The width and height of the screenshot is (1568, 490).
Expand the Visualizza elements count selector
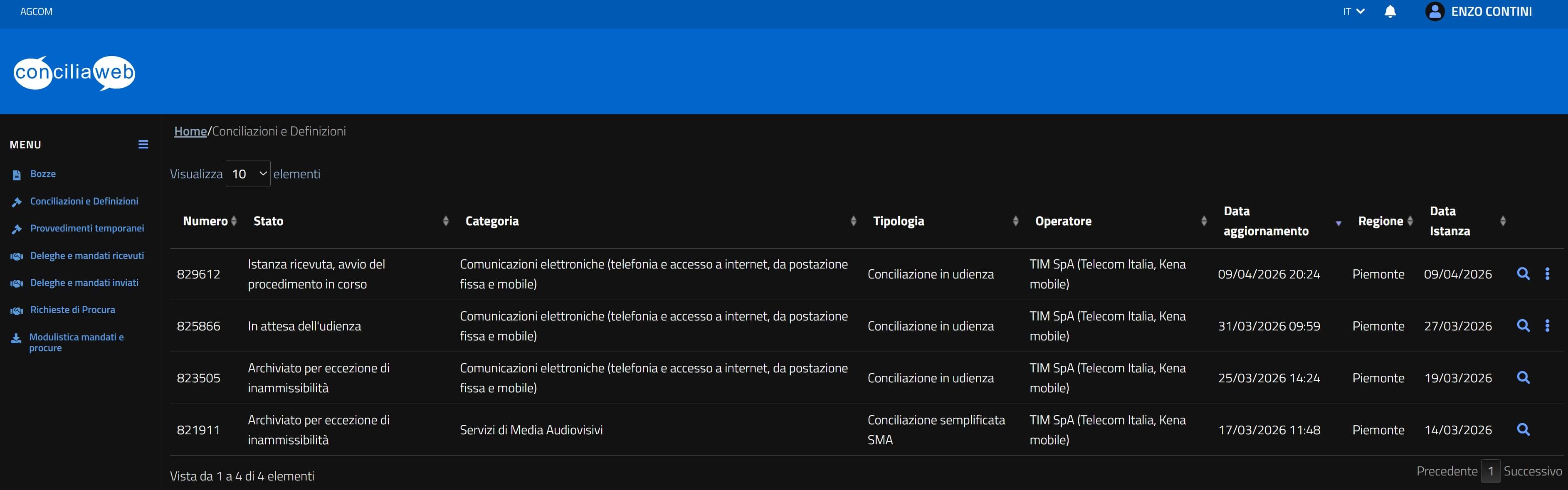point(248,174)
